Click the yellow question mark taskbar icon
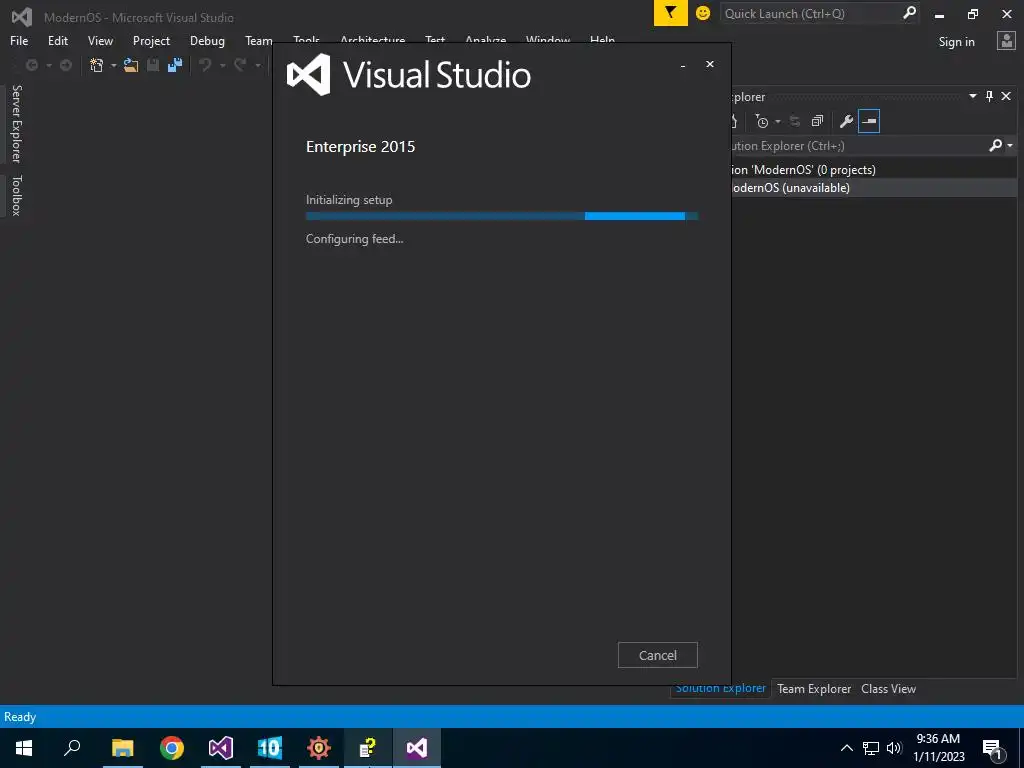1024x768 pixels. (368, 747)
